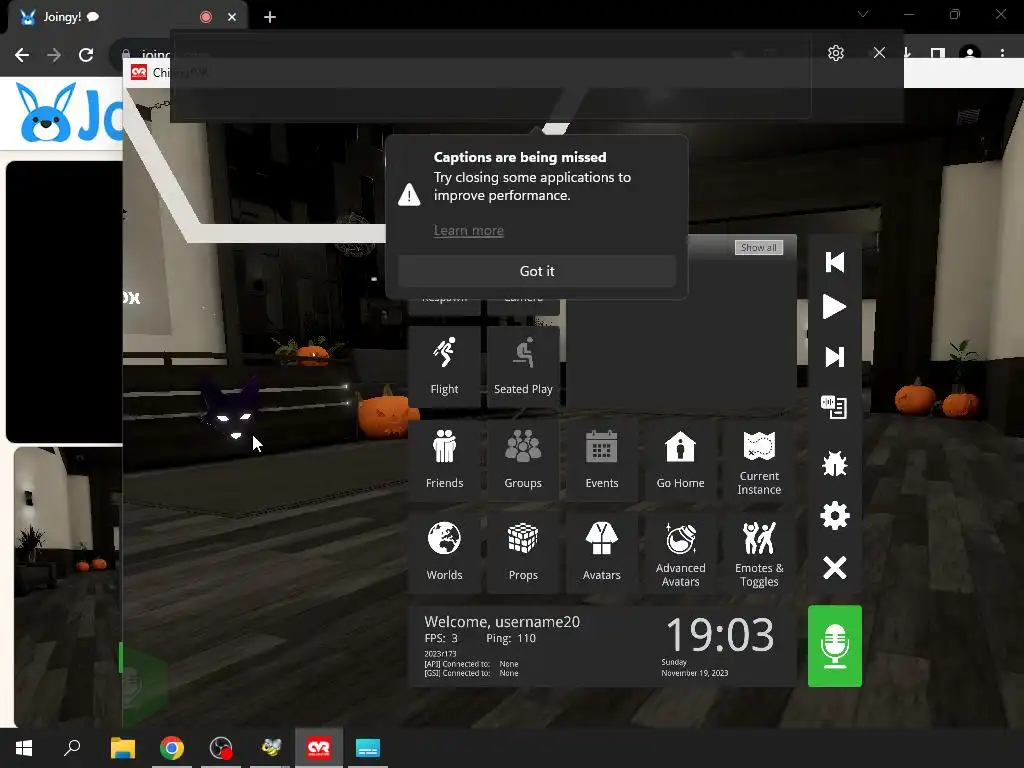Open Google Chrome from the taskbar

point(172,748)
